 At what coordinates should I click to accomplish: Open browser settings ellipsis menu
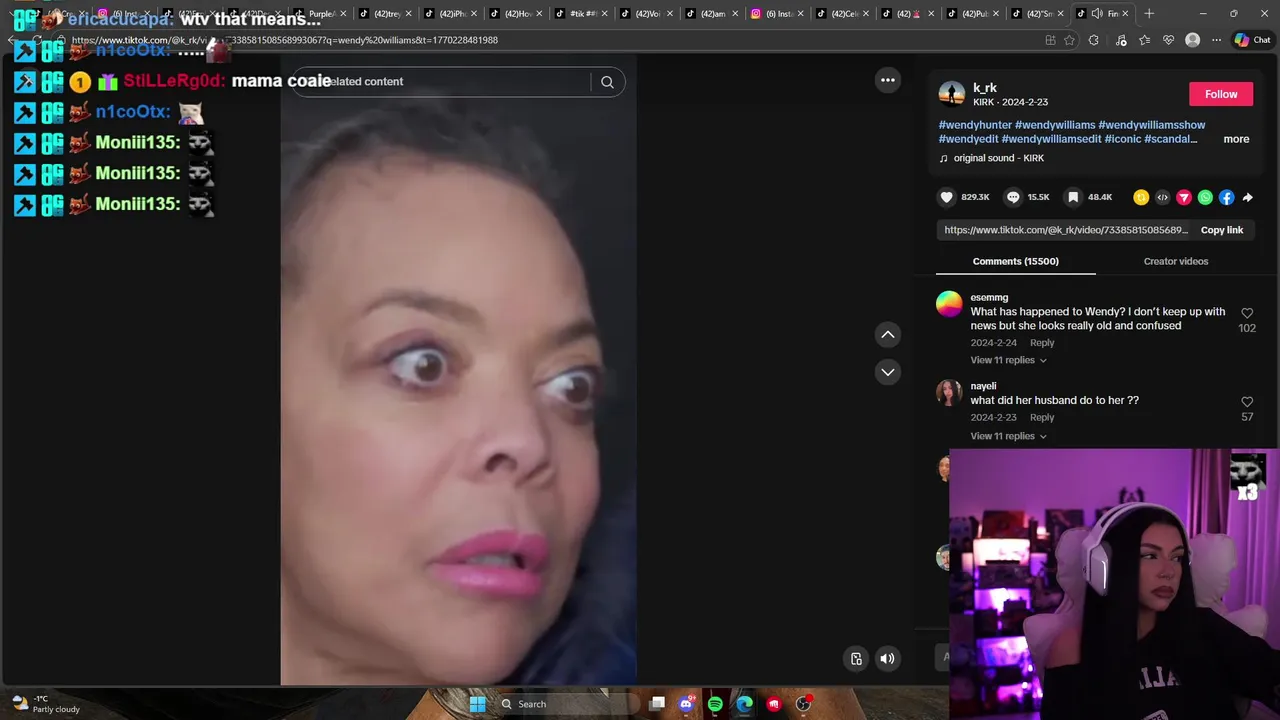coord(1216,40)
